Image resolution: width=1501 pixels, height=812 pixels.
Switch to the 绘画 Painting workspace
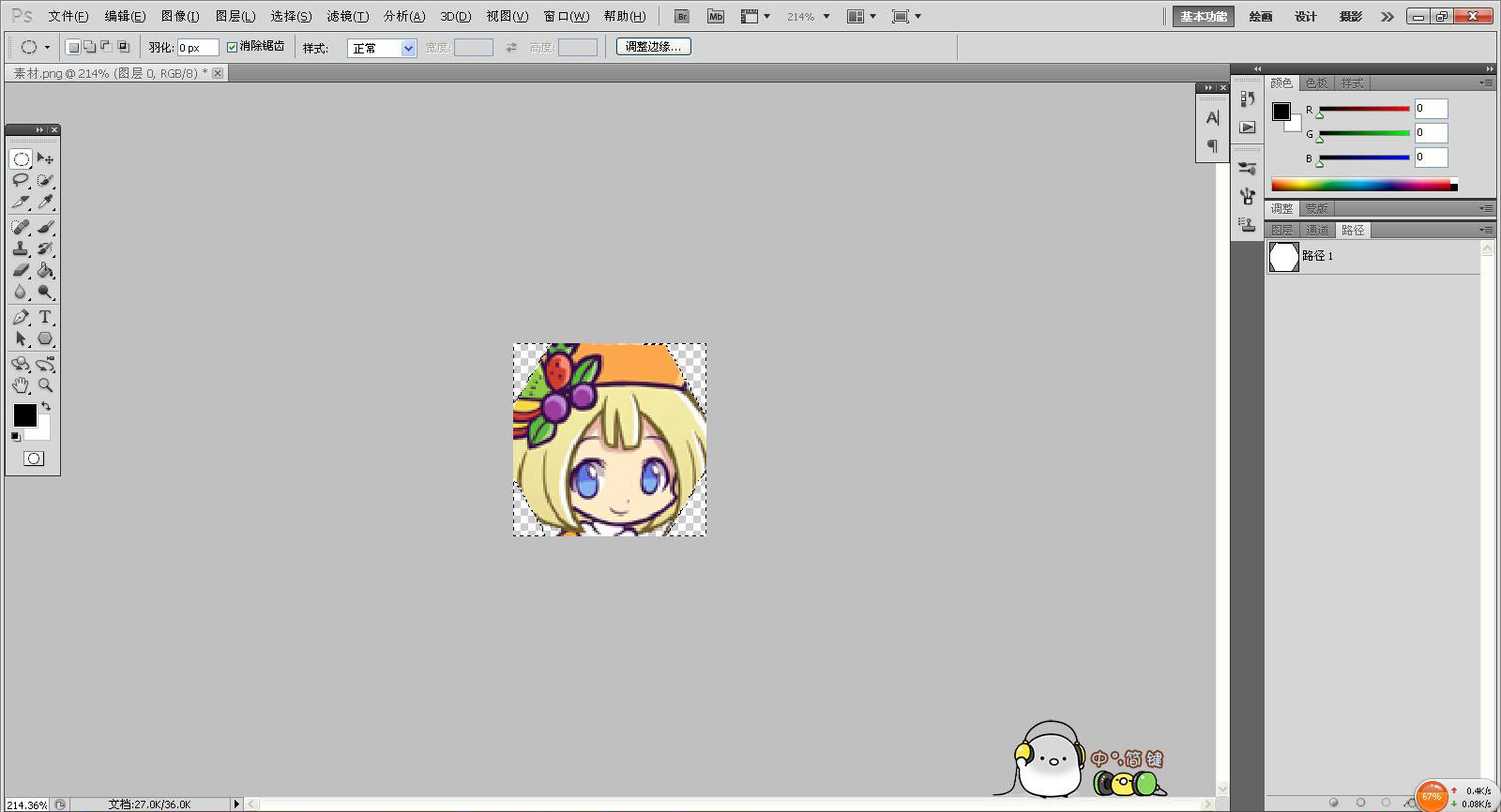[x=1261, y=17]
